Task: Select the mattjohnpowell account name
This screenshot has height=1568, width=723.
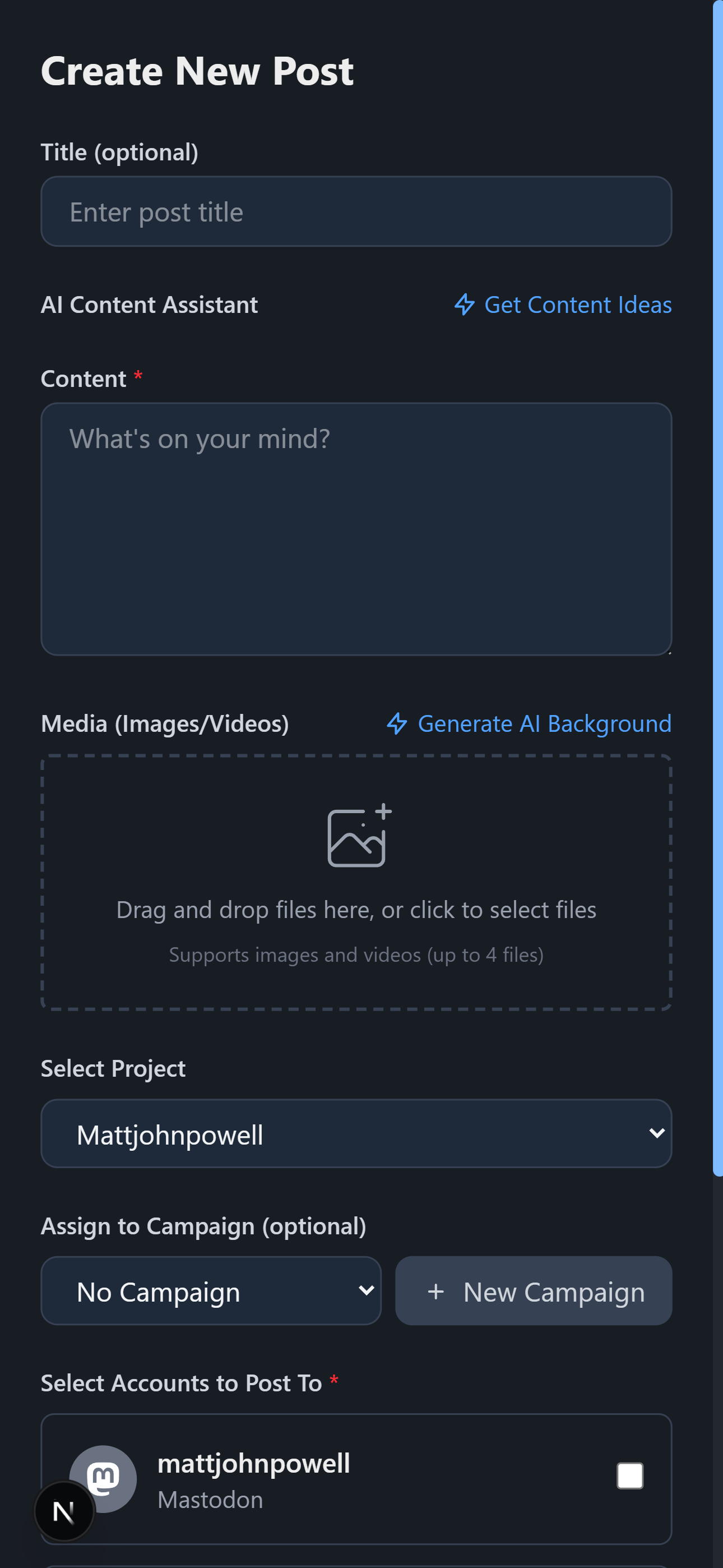Action: (x=253, y=1463)
